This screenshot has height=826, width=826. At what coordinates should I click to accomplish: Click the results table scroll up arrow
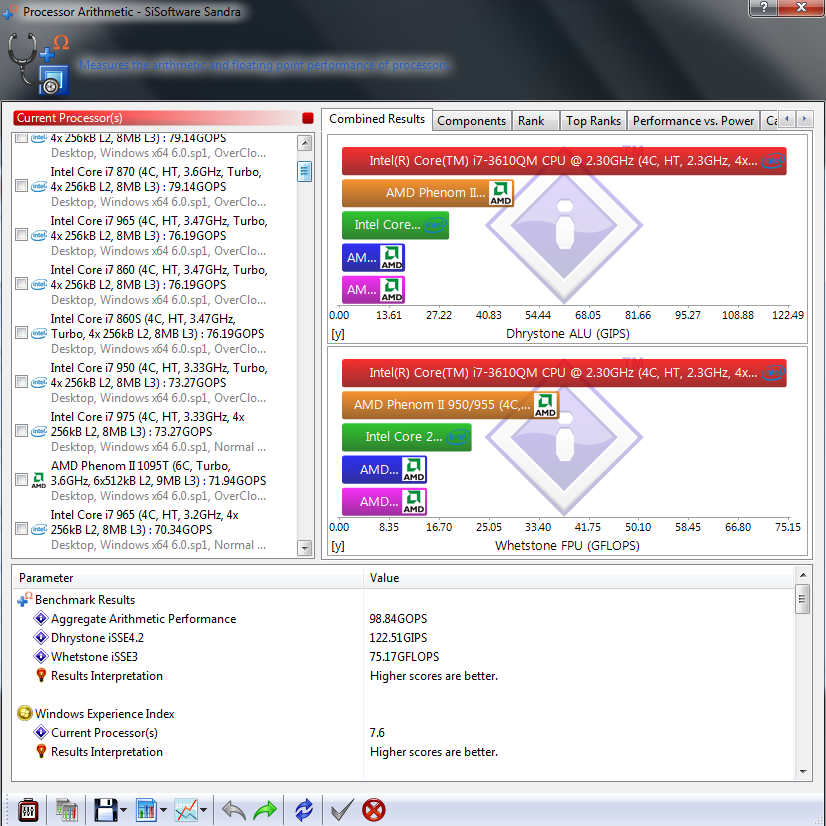pyautogui.click(x=803, y=575)
